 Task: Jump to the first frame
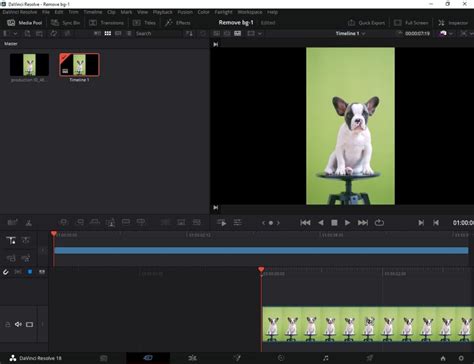click(305, 223)
